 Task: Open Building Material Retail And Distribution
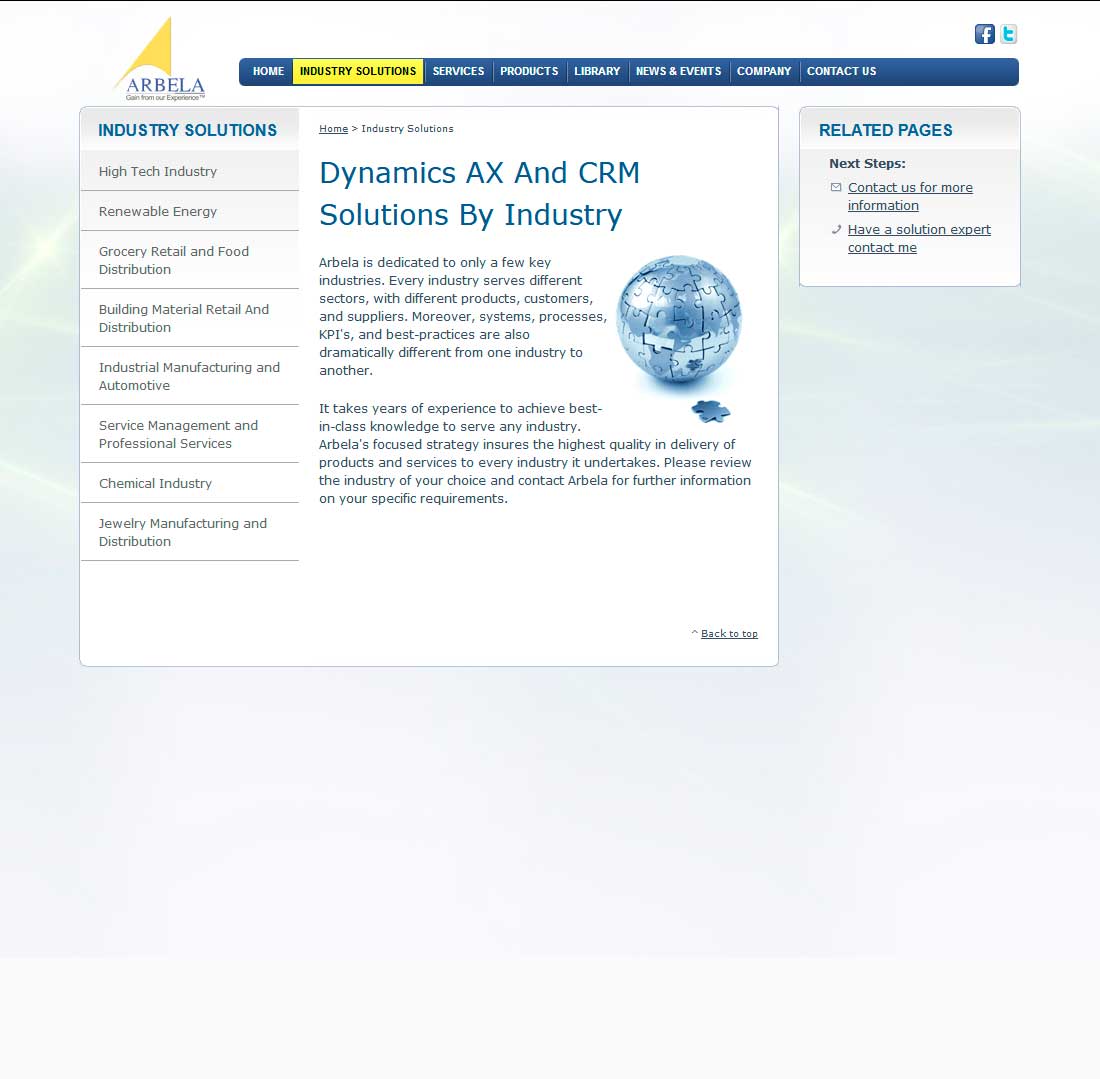tap(189, 319)
